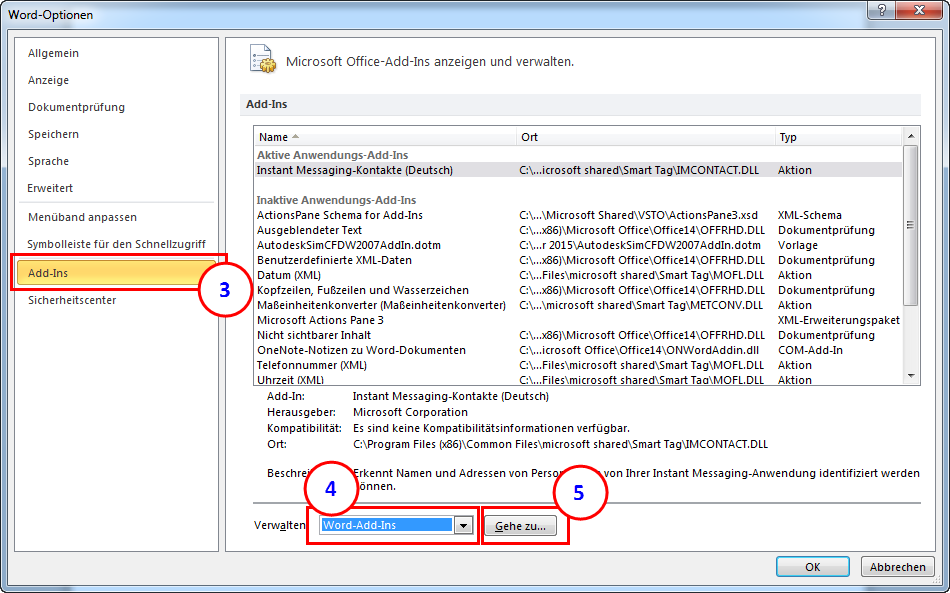Select Symbolleiste für den Schnellzugriff
This screenshot has width=950, height=593.
[x=116, y=244]
